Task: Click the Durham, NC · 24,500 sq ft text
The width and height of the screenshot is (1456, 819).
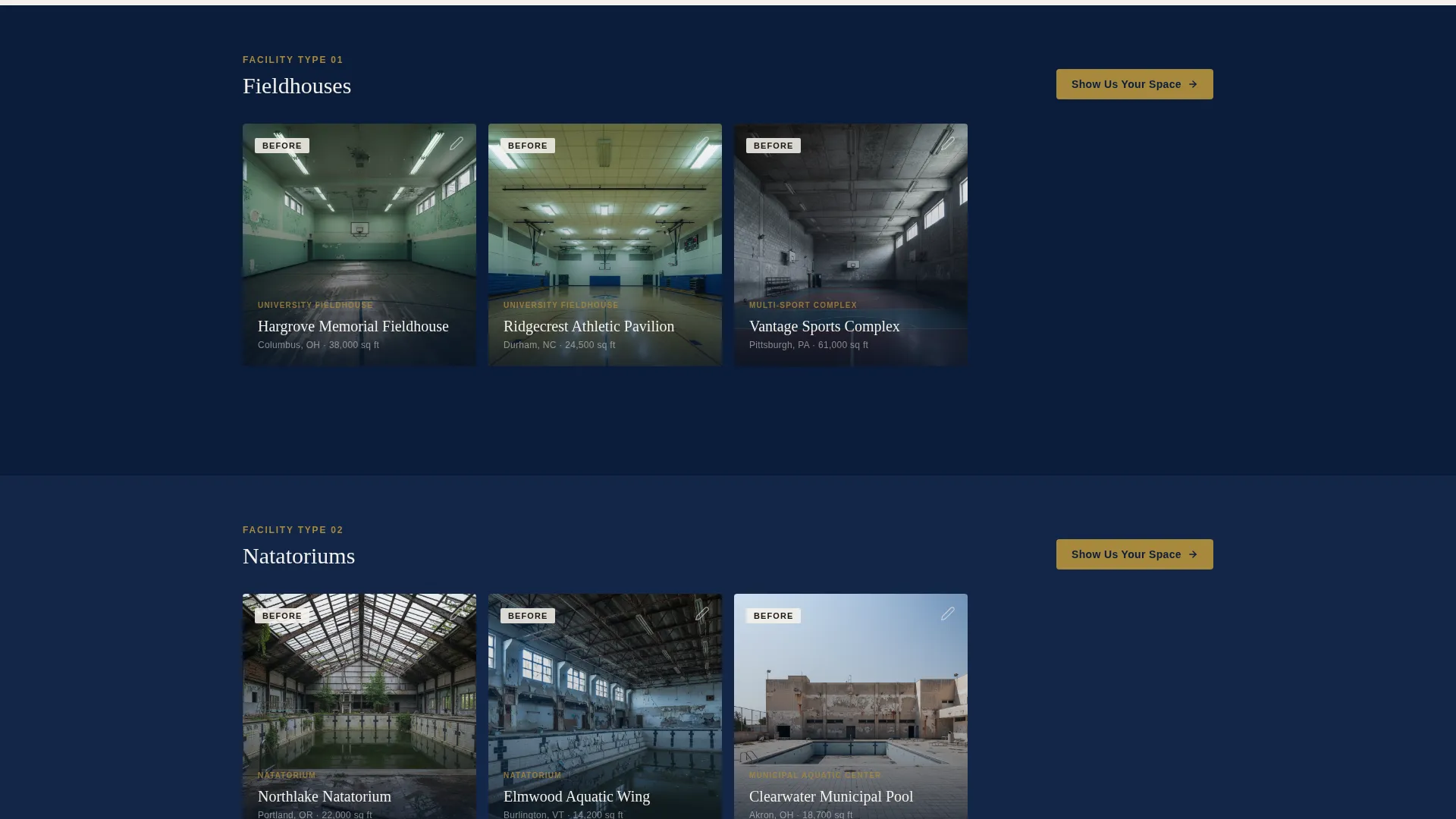Action: pyautogui.click(x=559, y=345)
